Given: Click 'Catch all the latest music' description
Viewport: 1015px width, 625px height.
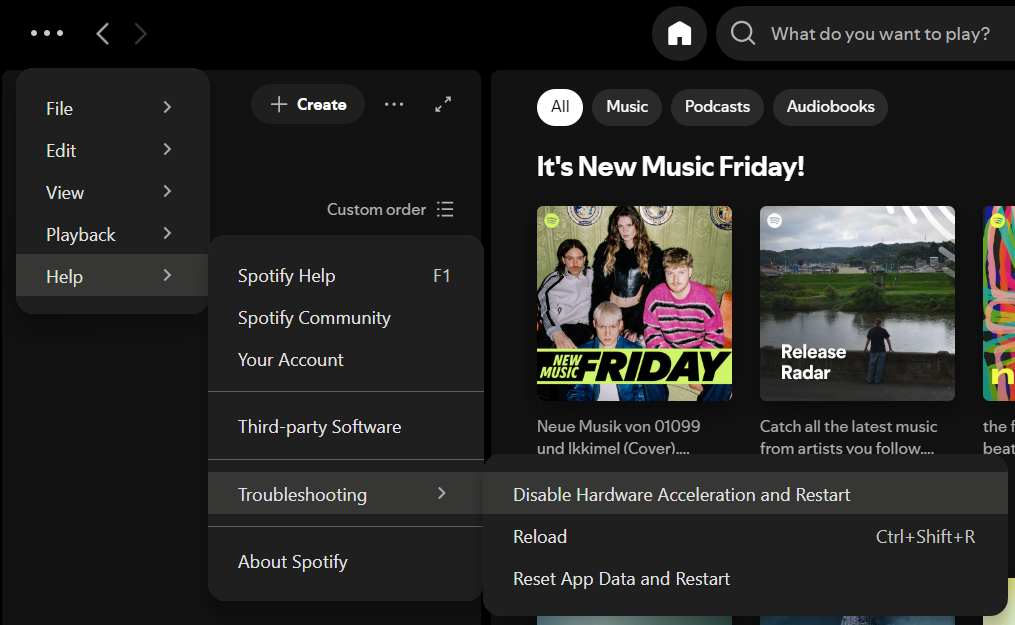Looking at the screenshot, I should [x=849, y=437].
